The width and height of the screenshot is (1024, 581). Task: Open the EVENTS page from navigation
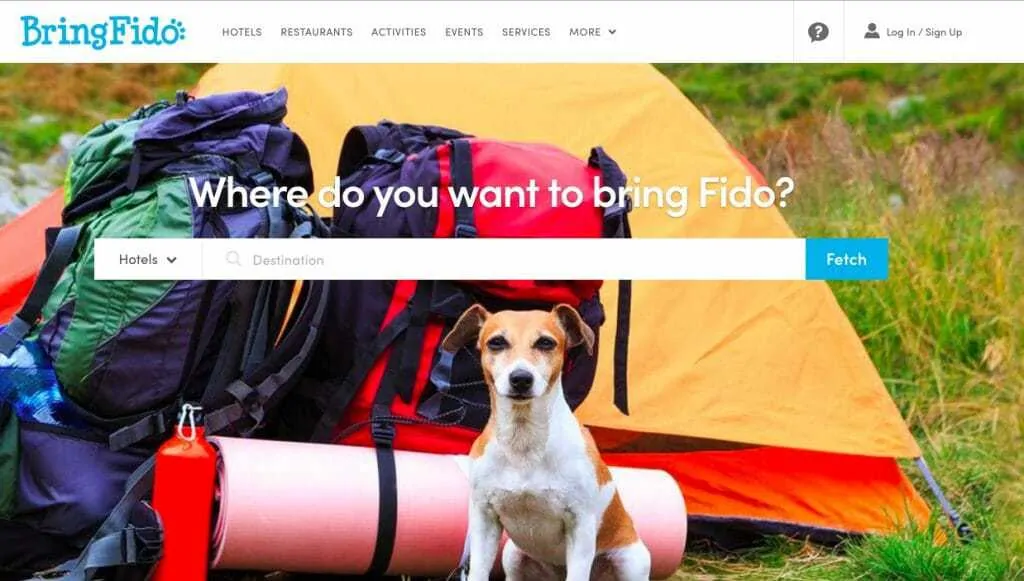coord(464,31)
